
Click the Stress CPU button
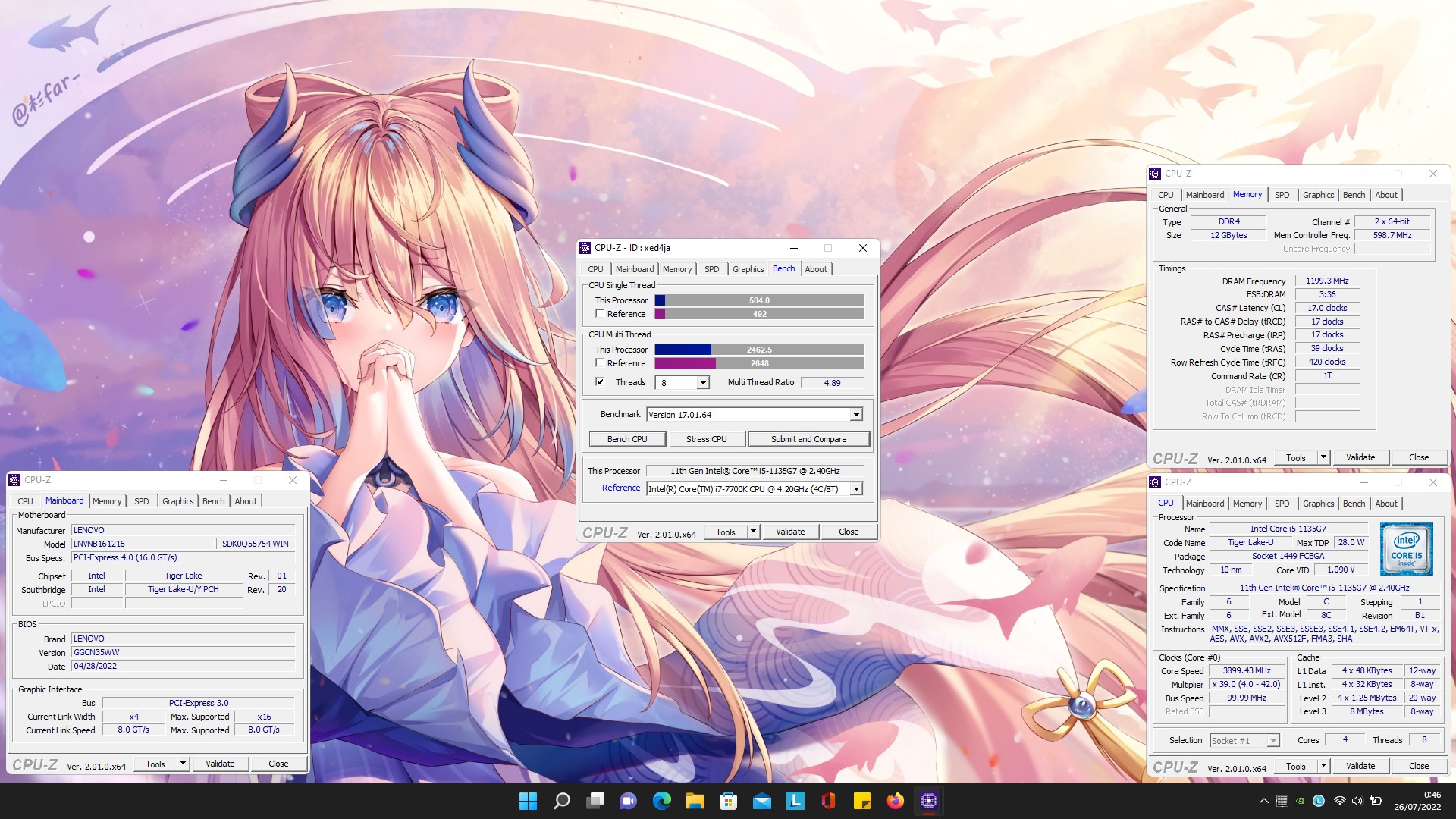coord(706,439)
